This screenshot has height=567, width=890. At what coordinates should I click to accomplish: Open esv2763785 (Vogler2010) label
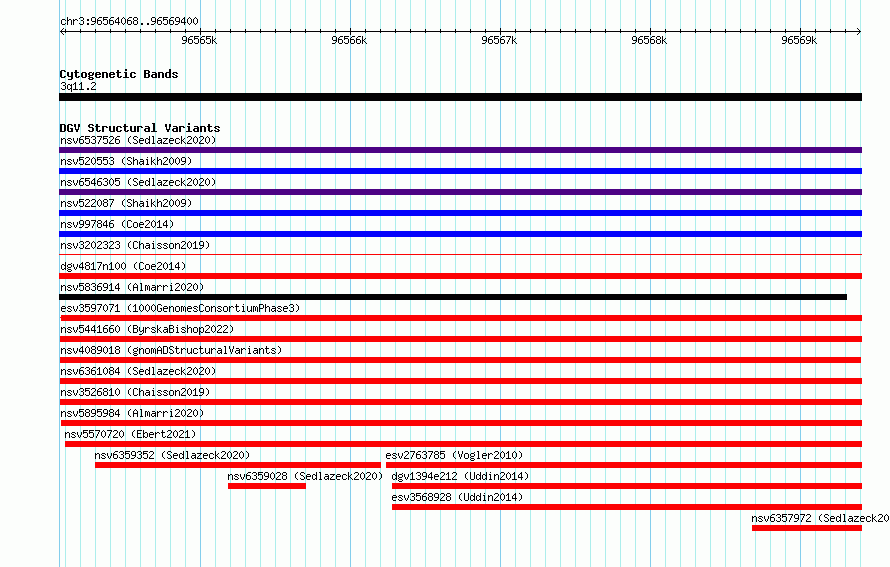[x=454, y=455]
